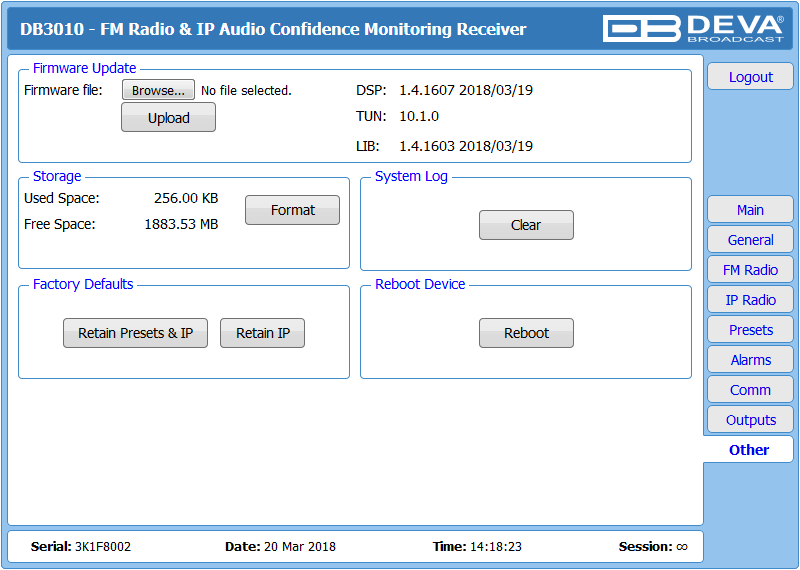Click the System Log section heading
This screenshot has height=570, width=800.
click(411, 176)
